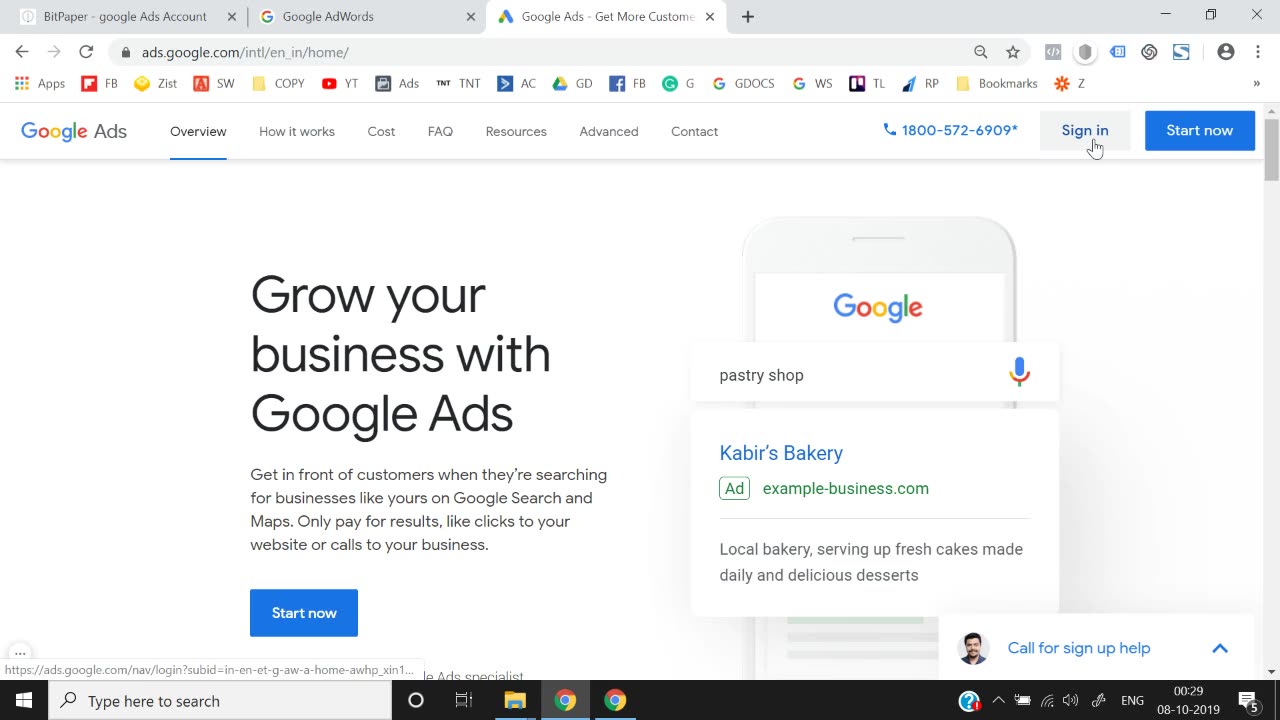Open the RP bookmark
Screen dimensions: 1280x720
921,84
